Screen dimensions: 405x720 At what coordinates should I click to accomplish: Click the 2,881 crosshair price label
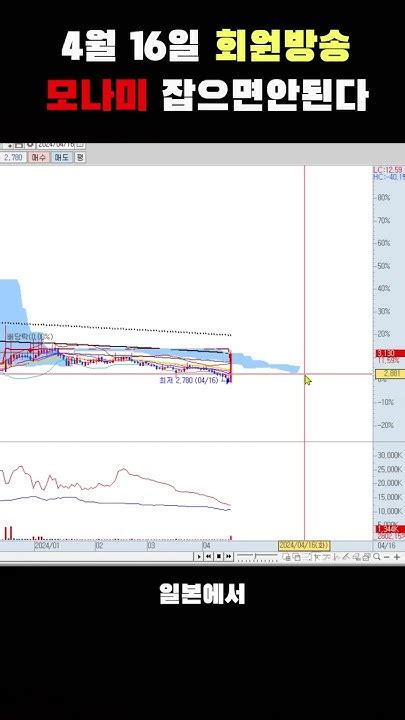click(x=389, y=374)
